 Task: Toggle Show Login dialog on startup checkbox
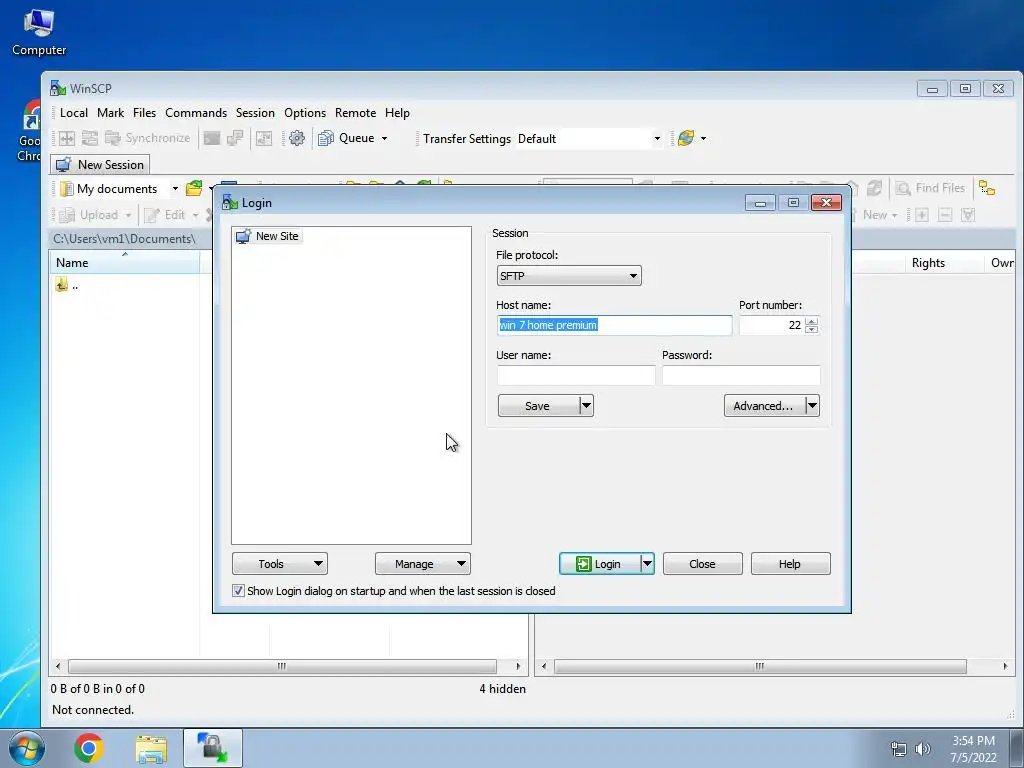tap(238, 591)
